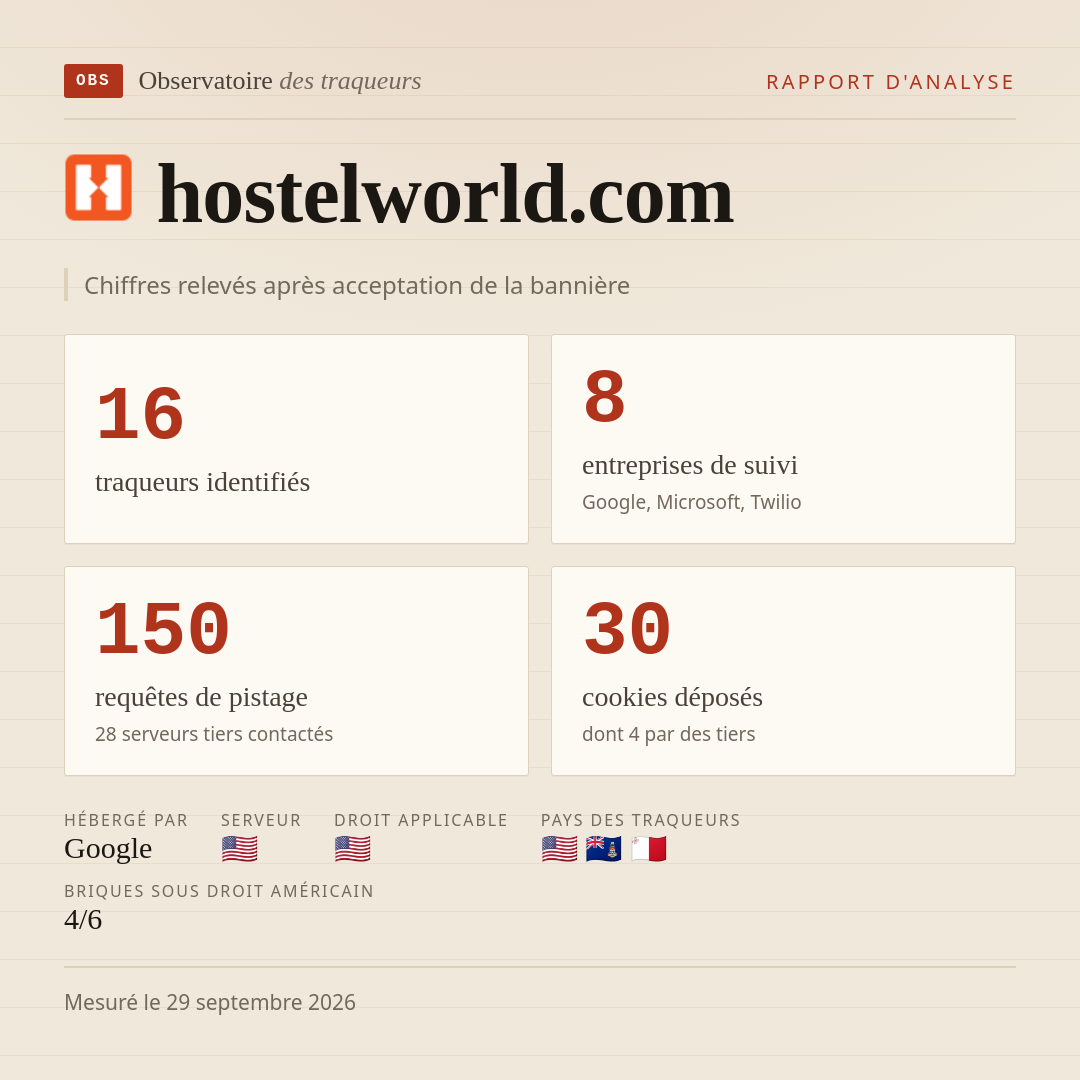
Task: Click the Malta flag icon
Action: 648,849
